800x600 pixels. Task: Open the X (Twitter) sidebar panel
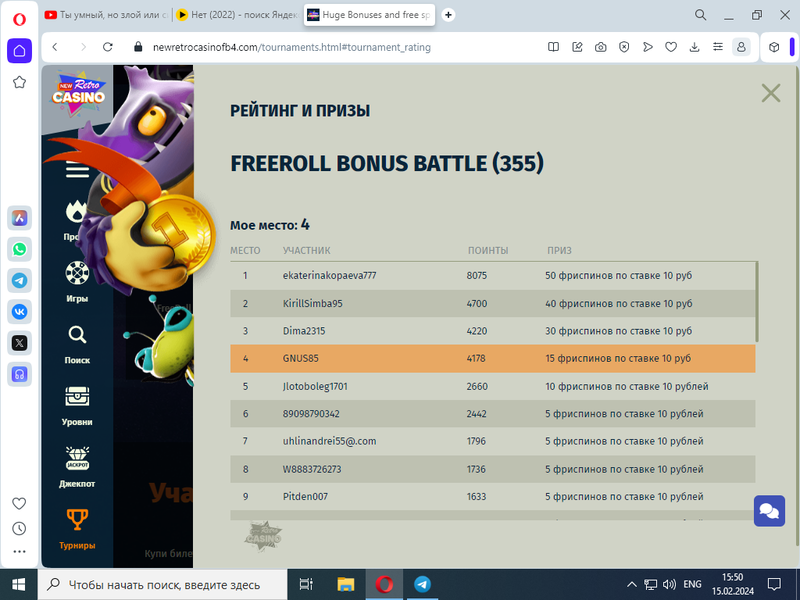19,342
